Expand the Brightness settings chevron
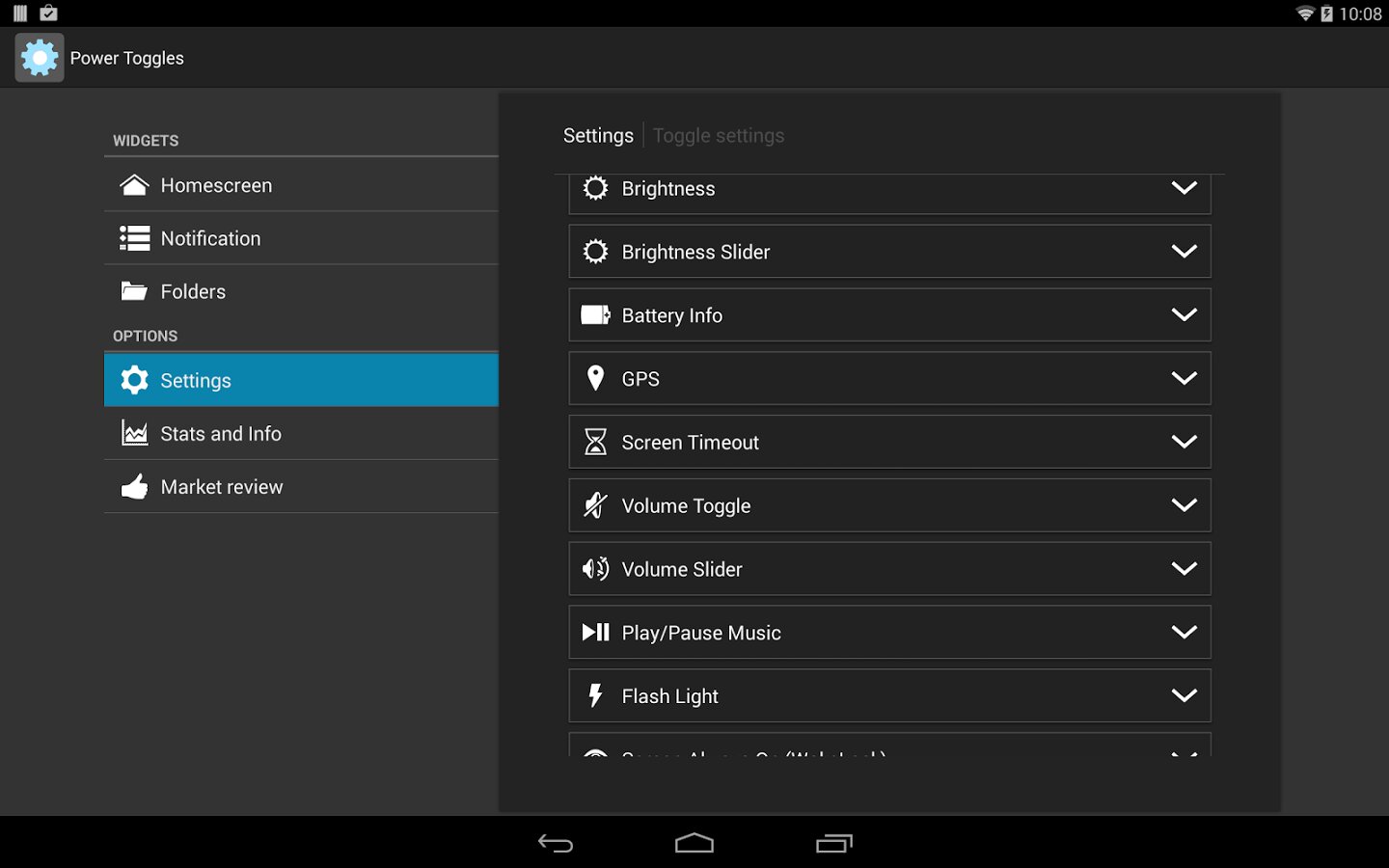Screen dimensions: 1389x868 [x=1184, y=188]
